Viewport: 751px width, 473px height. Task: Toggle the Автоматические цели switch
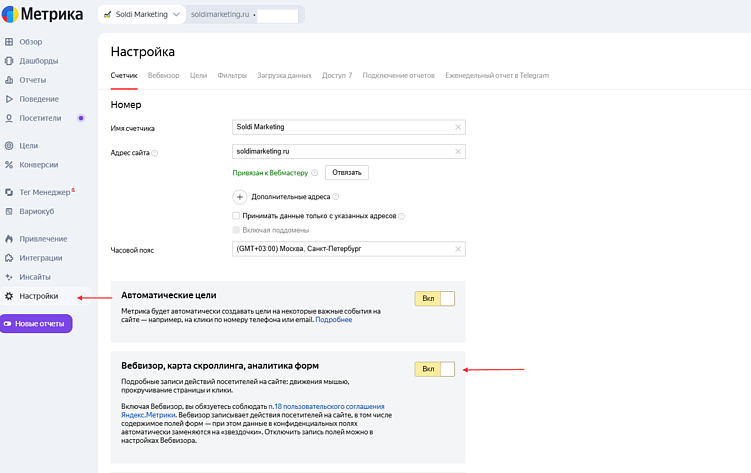(434, 299)
